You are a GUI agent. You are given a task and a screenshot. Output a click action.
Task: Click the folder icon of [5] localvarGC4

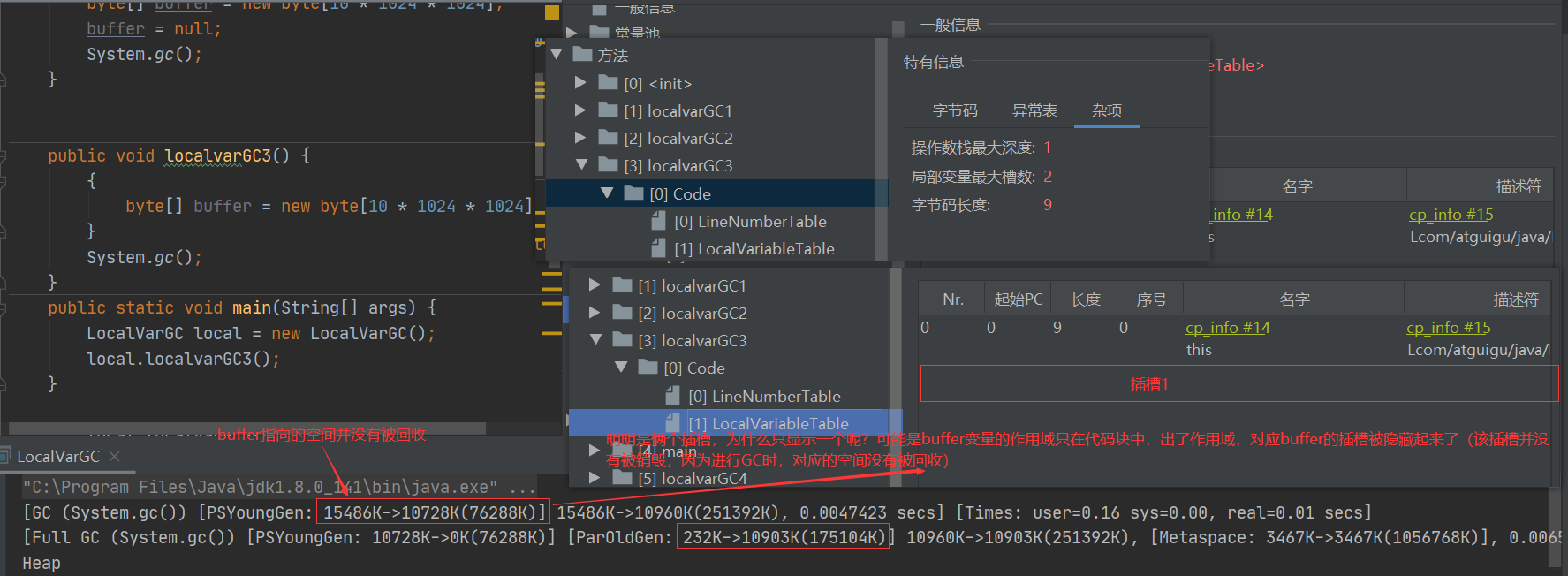tap(622, 478)
